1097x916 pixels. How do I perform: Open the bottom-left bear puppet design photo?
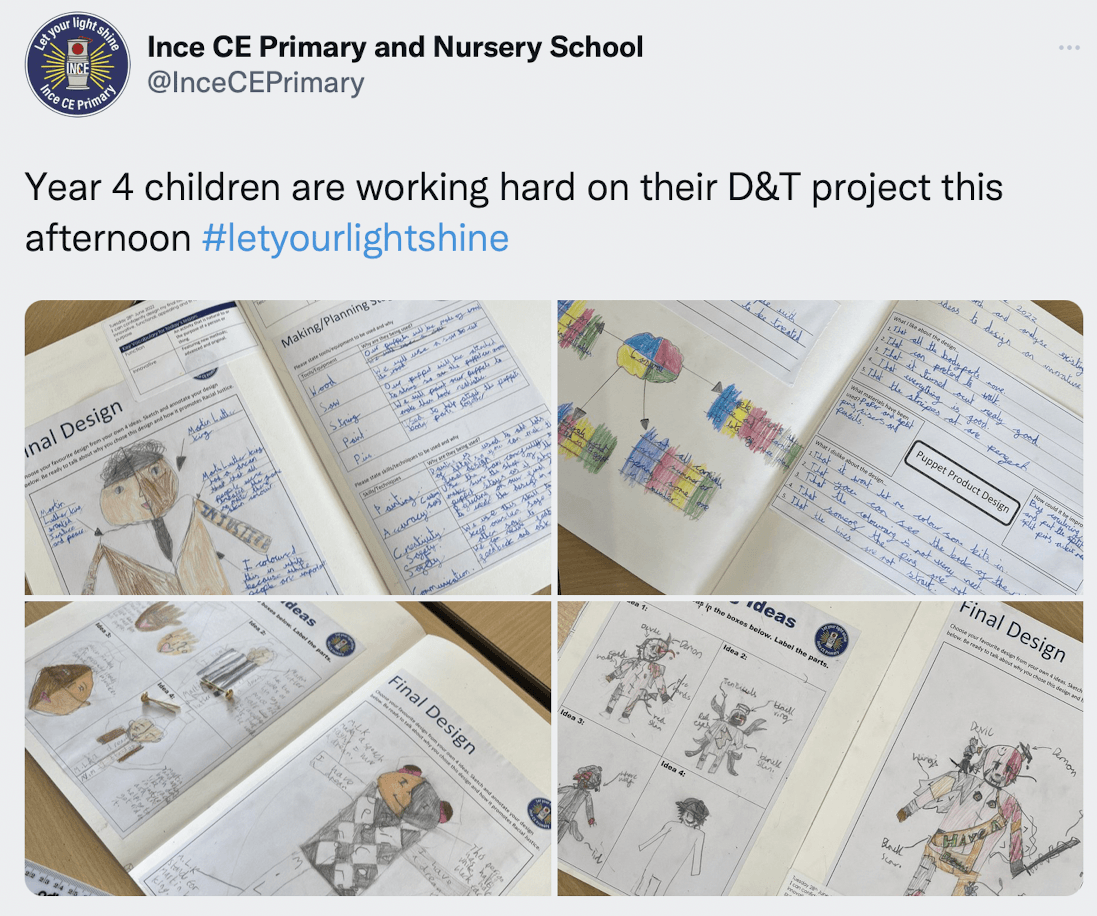tap(288, 748)
